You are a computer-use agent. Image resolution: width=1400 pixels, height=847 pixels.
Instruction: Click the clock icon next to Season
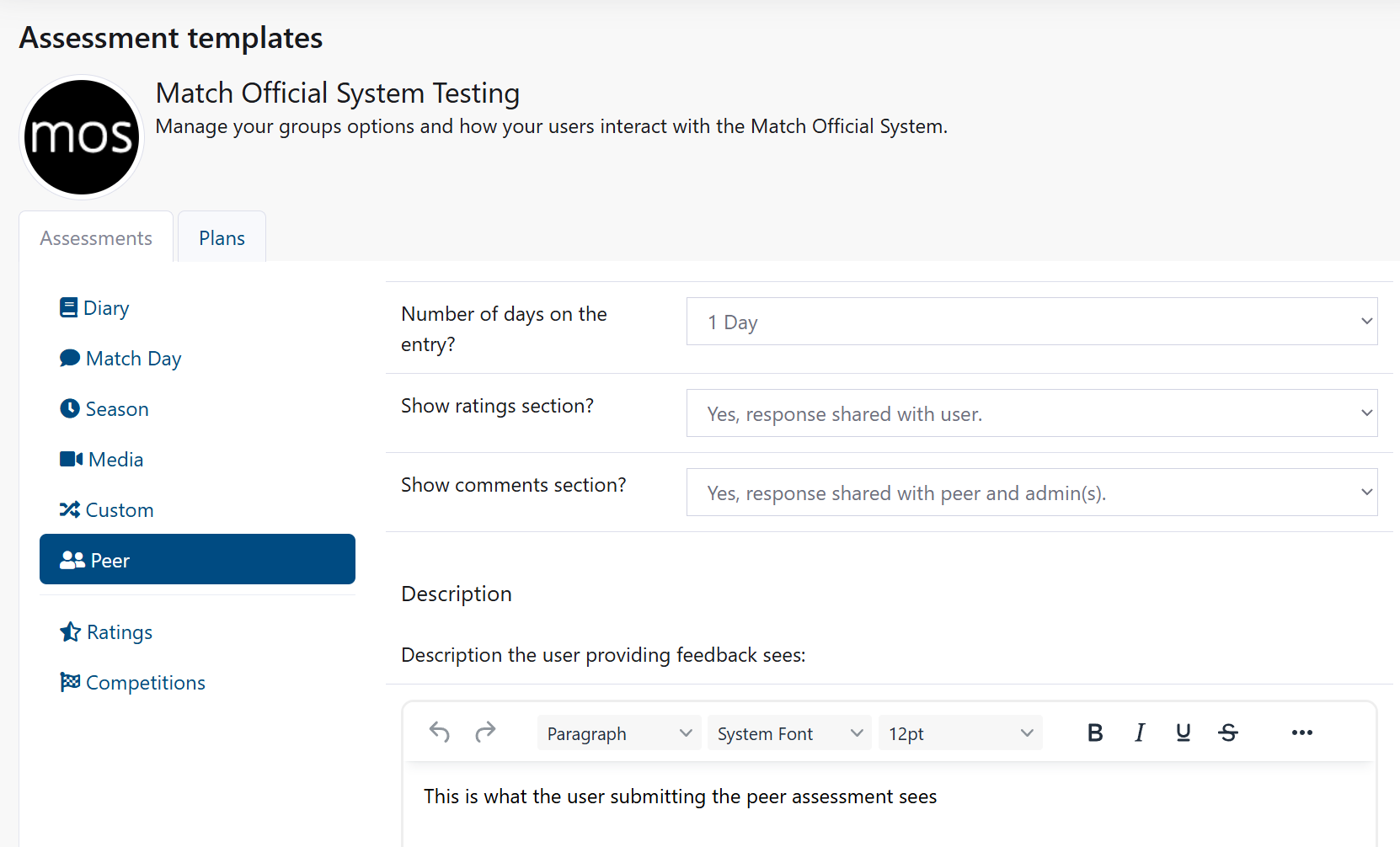69,408
